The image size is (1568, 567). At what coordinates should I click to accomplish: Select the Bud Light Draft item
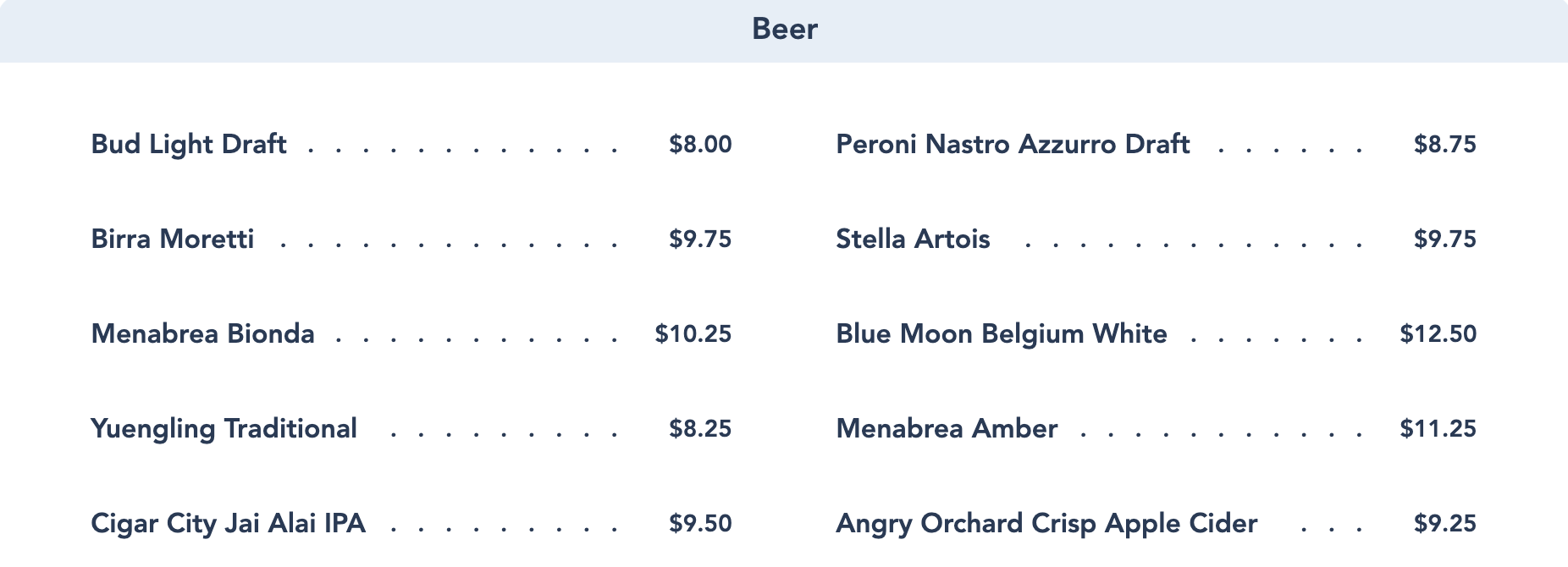[189, 145]
